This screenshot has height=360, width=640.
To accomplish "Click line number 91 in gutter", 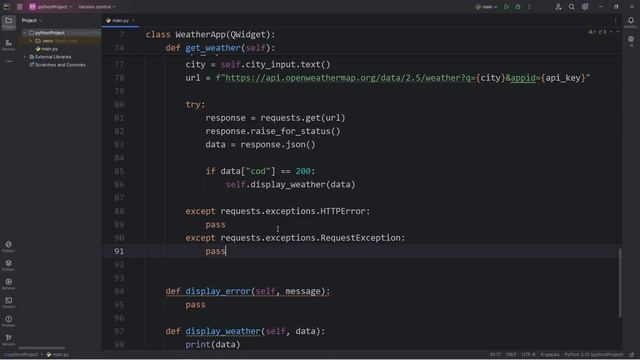I will click(x=119, y=251).
